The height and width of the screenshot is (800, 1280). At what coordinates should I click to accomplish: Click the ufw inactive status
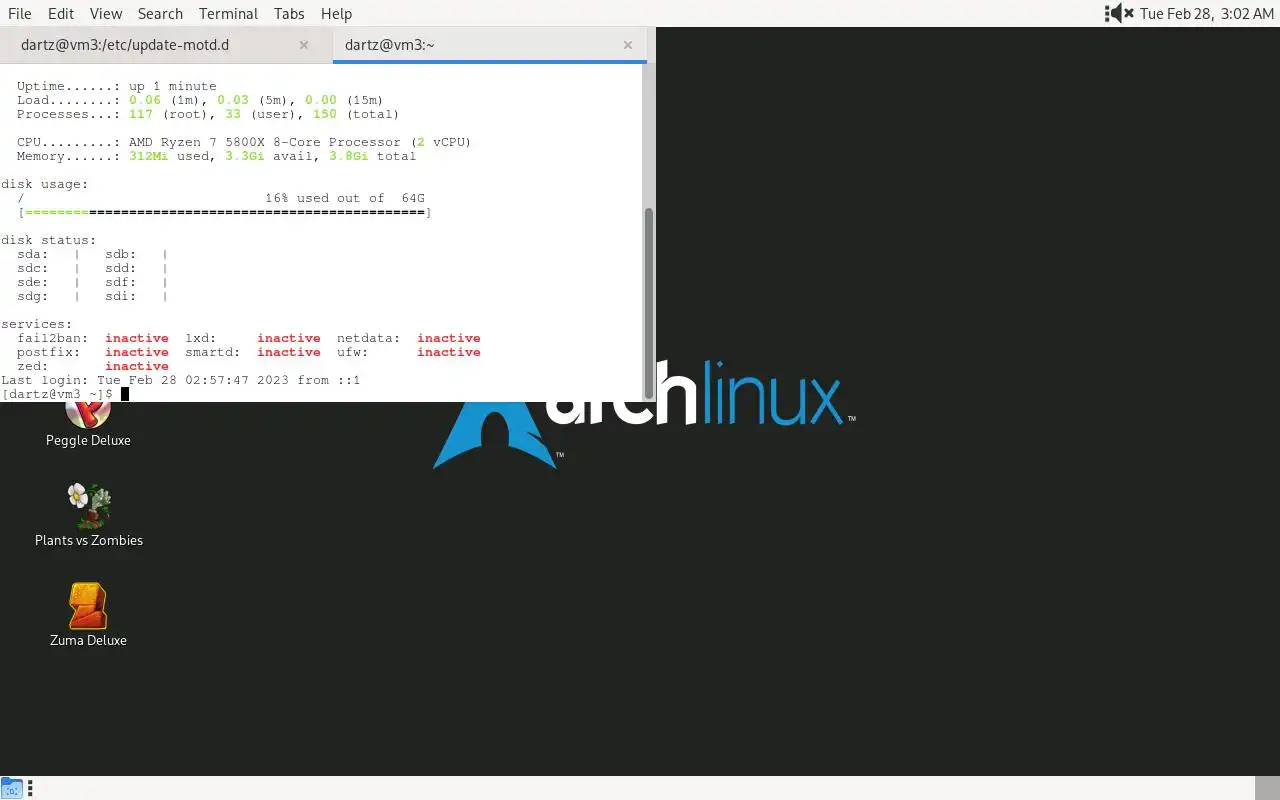pos(449,352)
